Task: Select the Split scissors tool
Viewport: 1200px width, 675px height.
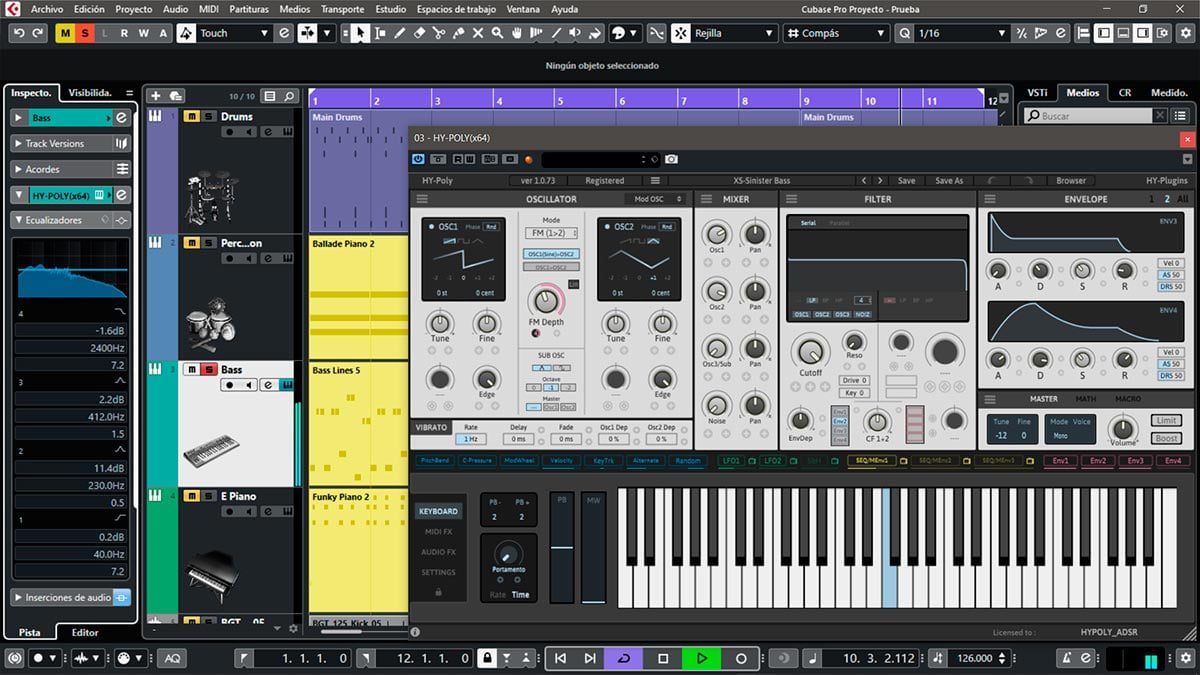Action: point(439,33)
